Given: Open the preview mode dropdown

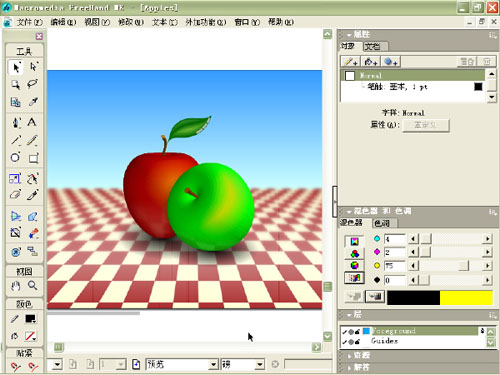Looking at the screenshot, I should tap(214, 365).
